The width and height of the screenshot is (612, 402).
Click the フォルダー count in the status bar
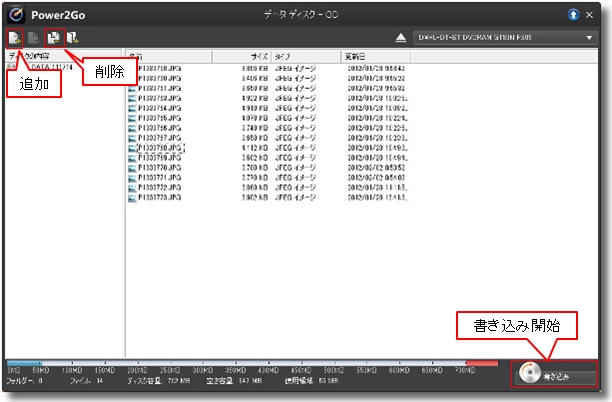24,381
